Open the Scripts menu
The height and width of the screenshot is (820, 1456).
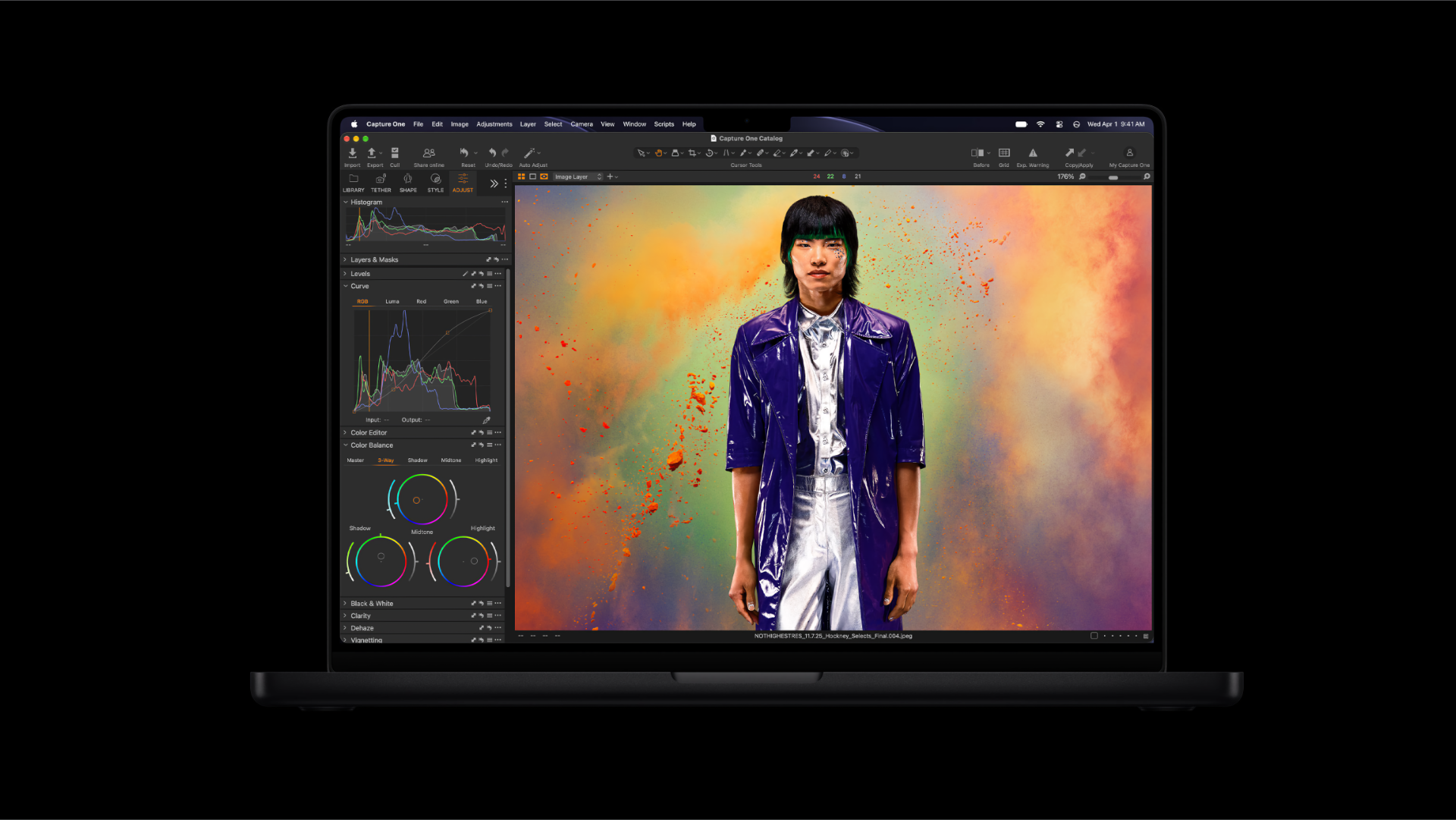[664, 124]
